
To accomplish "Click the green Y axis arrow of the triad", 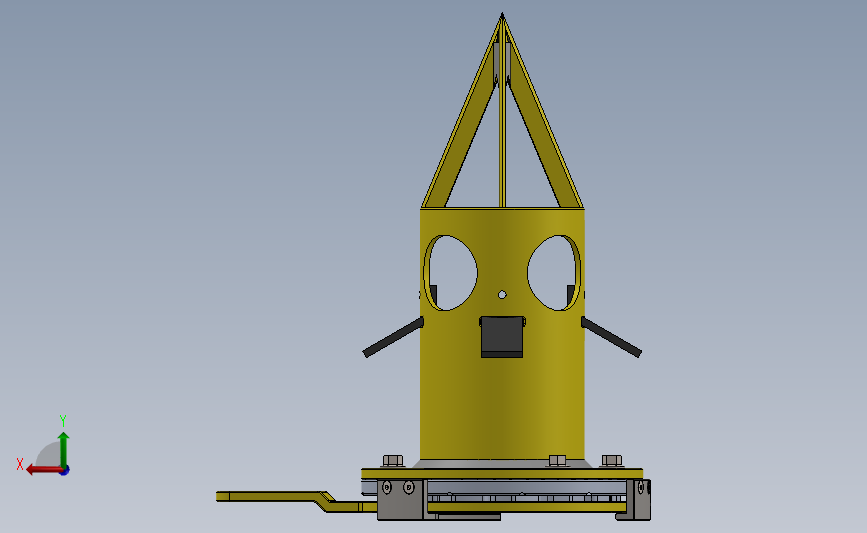I will click(64, 450).
